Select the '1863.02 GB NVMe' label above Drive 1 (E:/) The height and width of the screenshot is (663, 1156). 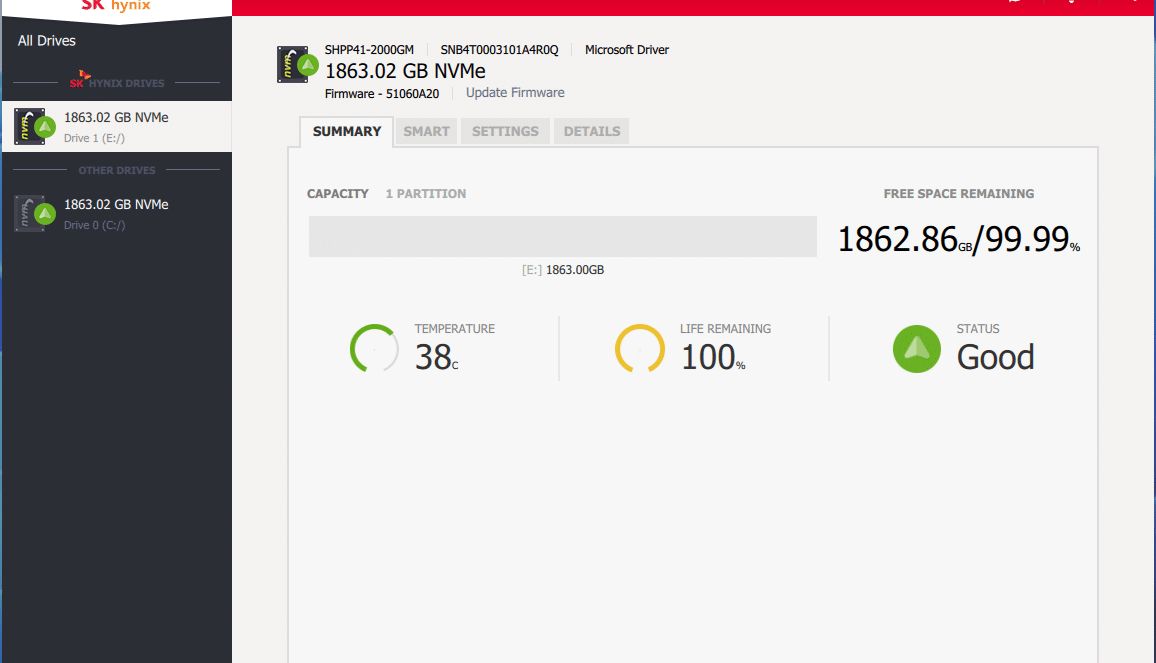click(116, 117)
